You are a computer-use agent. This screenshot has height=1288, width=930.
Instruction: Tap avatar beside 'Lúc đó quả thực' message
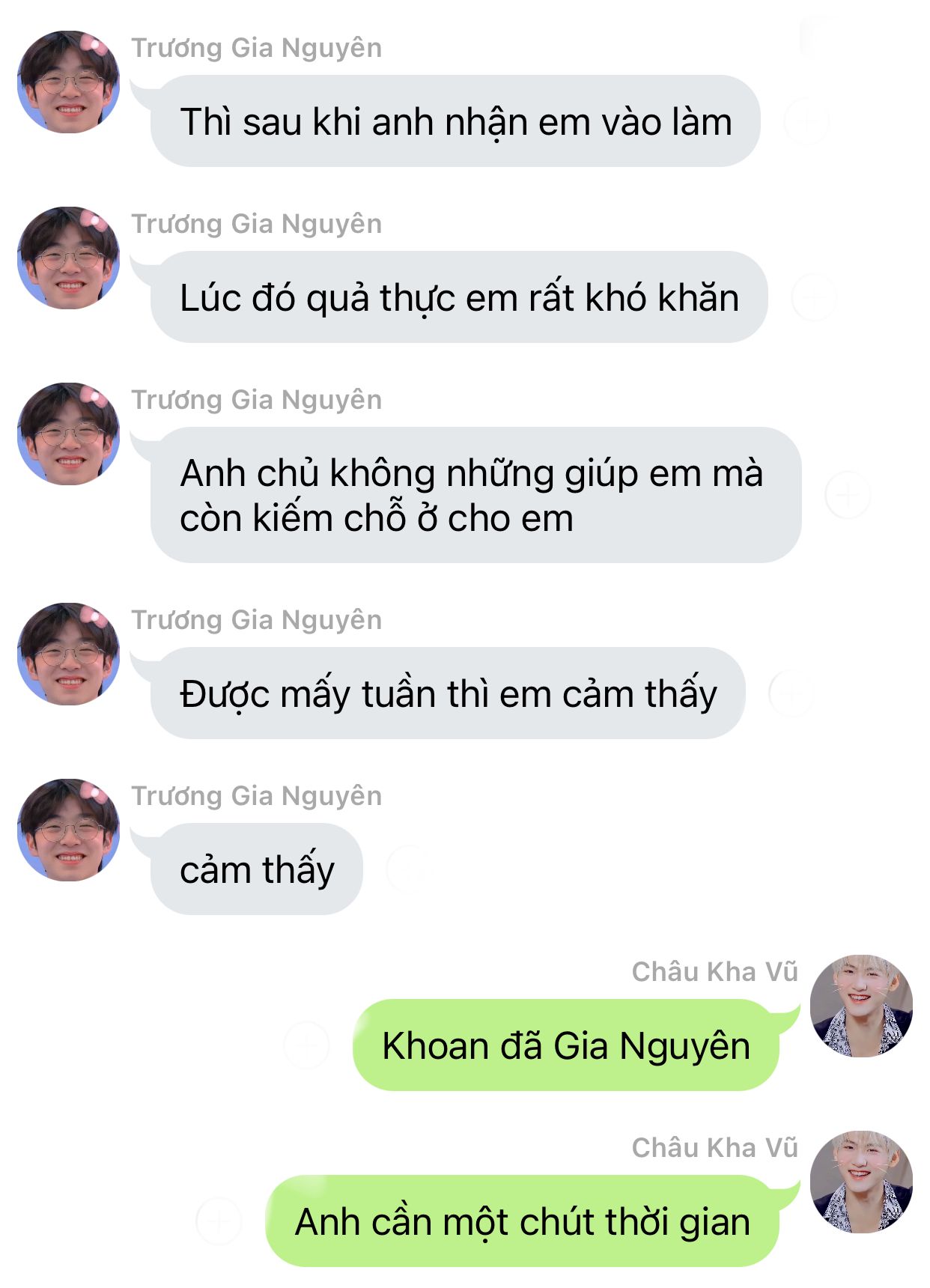pyautogui.click(x=69, y=258)
